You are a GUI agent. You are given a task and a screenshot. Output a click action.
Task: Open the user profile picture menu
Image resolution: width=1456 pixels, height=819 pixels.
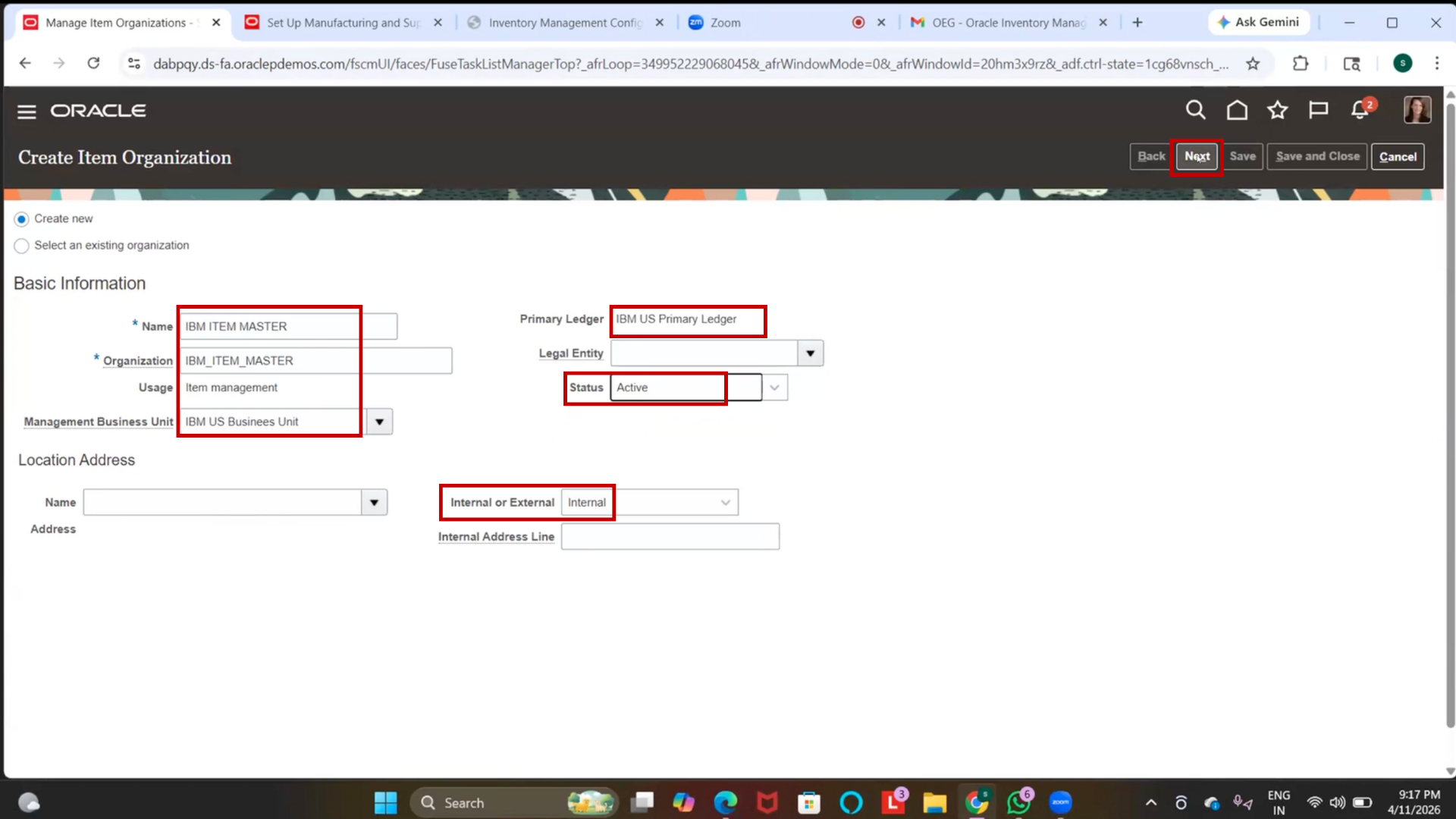[x=1417, y=110]
